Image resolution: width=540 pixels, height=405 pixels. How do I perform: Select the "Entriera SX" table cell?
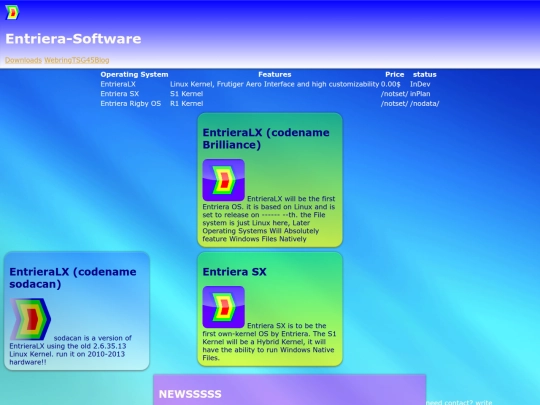point(120,94)
